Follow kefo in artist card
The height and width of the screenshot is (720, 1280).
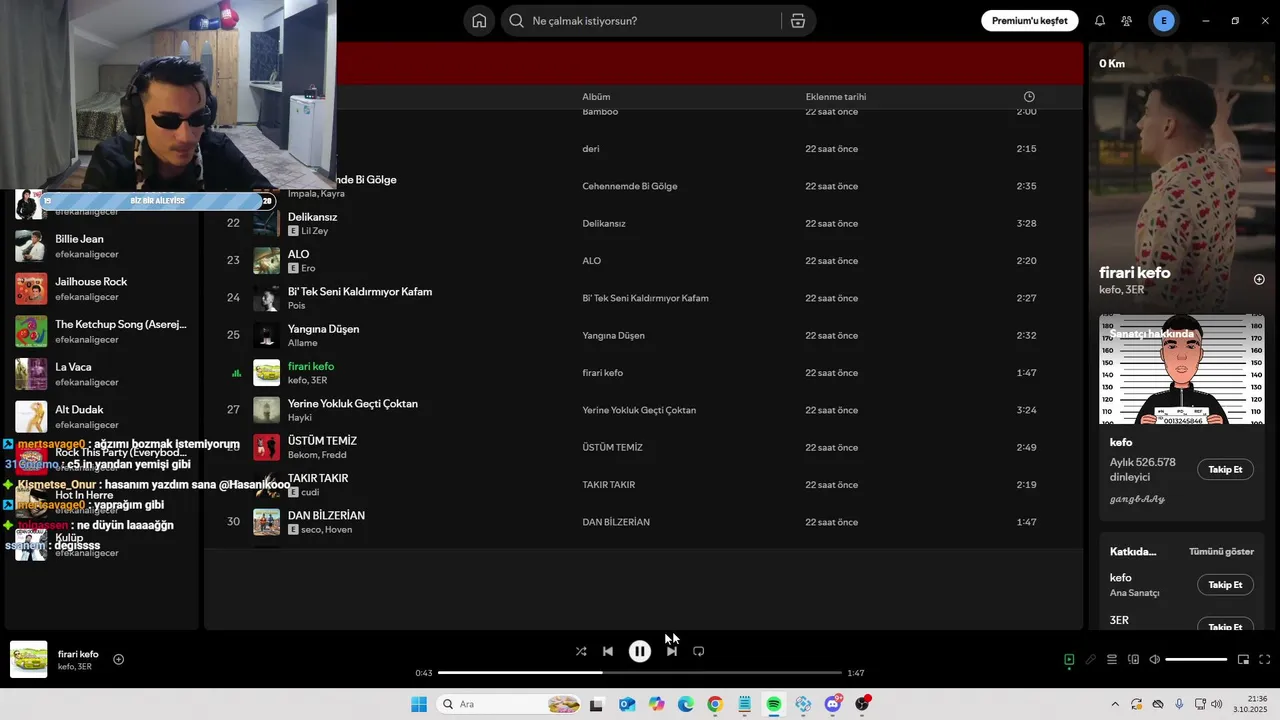tap(1225, 470)
